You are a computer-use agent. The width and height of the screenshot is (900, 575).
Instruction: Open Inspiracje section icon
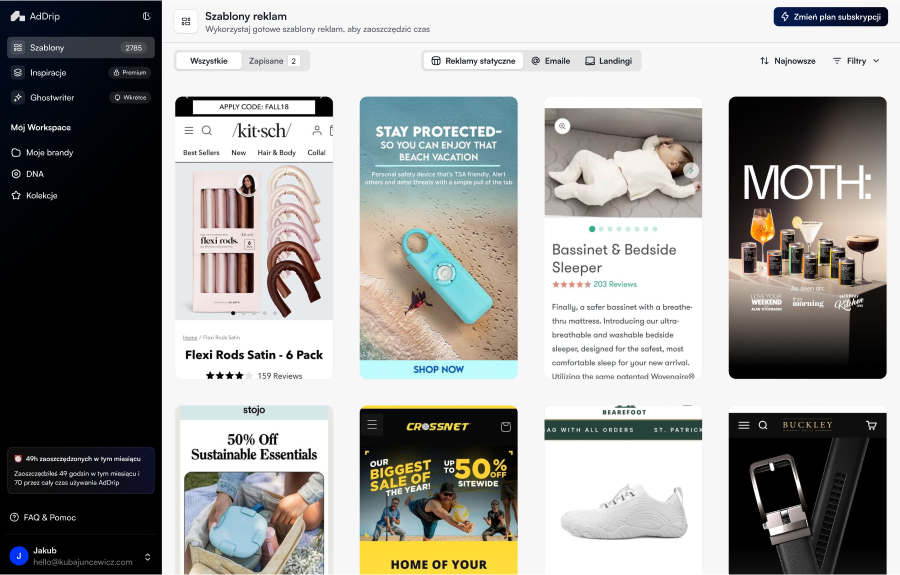point(18,72)
